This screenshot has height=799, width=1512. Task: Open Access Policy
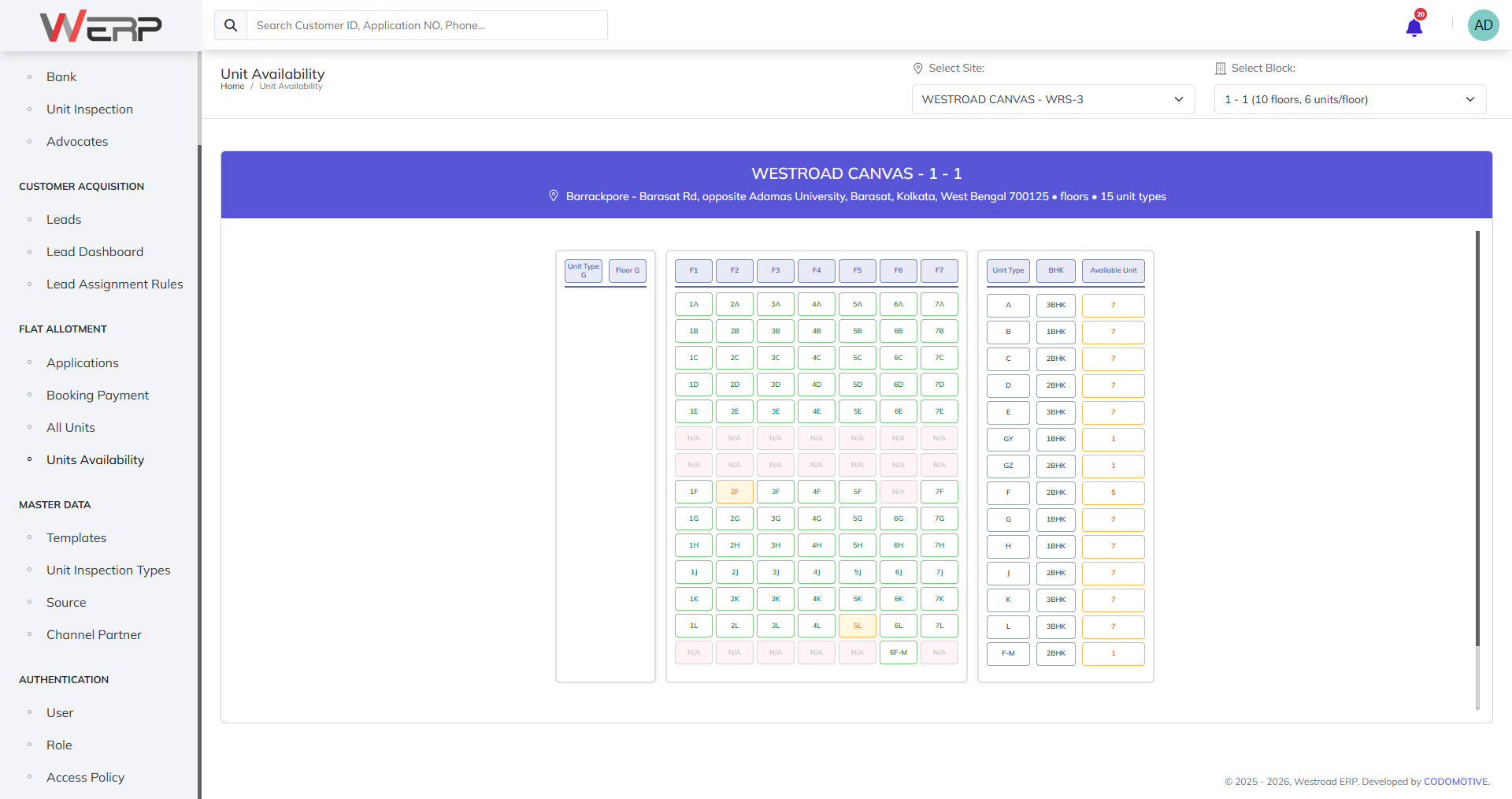(x=86, y=777)
